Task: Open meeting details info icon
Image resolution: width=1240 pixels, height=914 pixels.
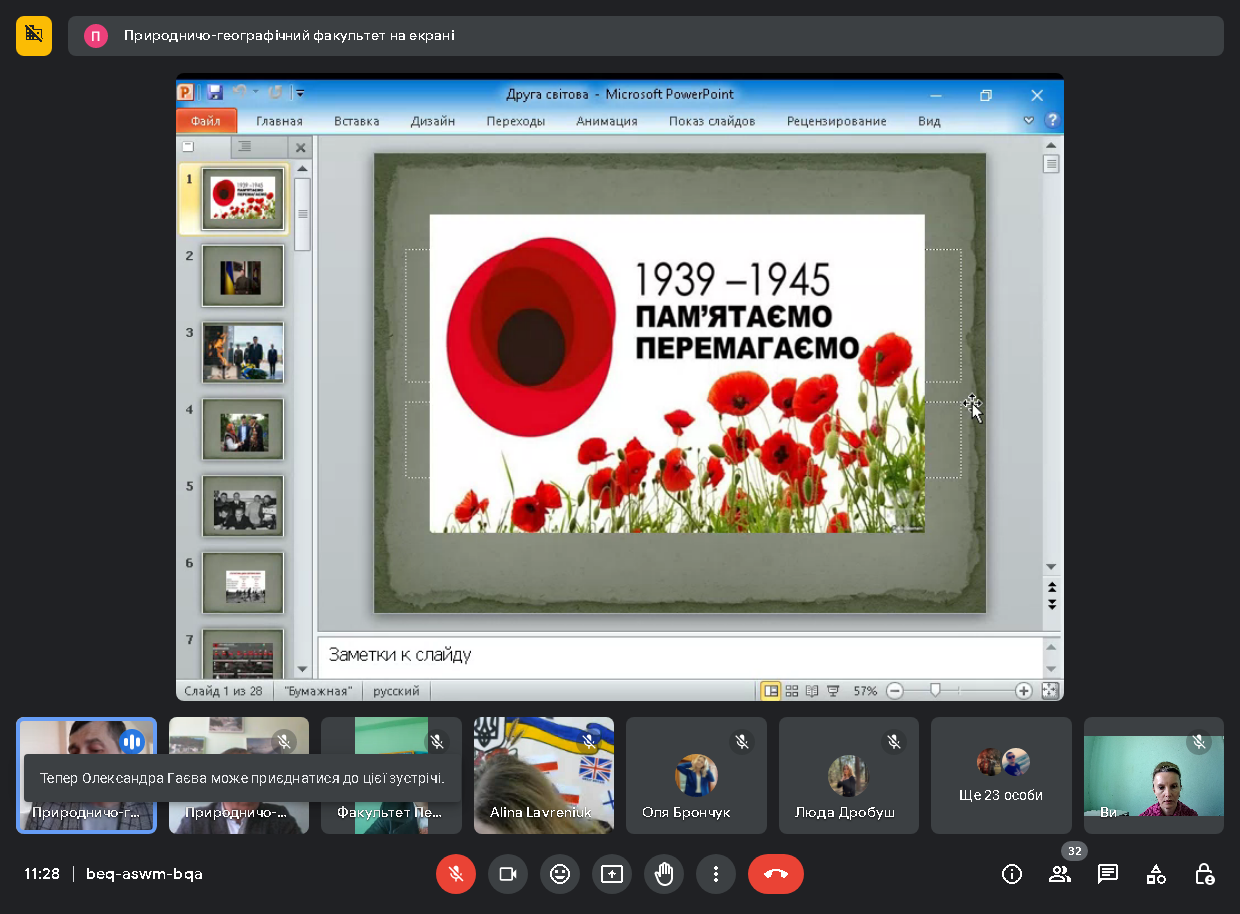Action: (x=1012, y=874)
